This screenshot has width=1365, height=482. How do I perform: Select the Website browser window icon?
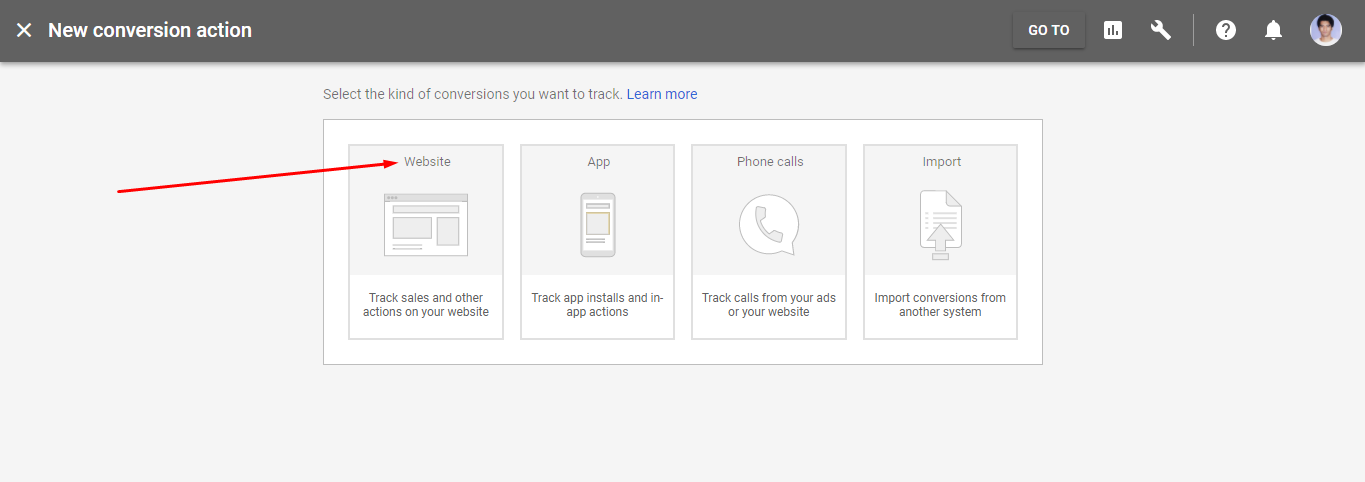[x=426, y=225]
